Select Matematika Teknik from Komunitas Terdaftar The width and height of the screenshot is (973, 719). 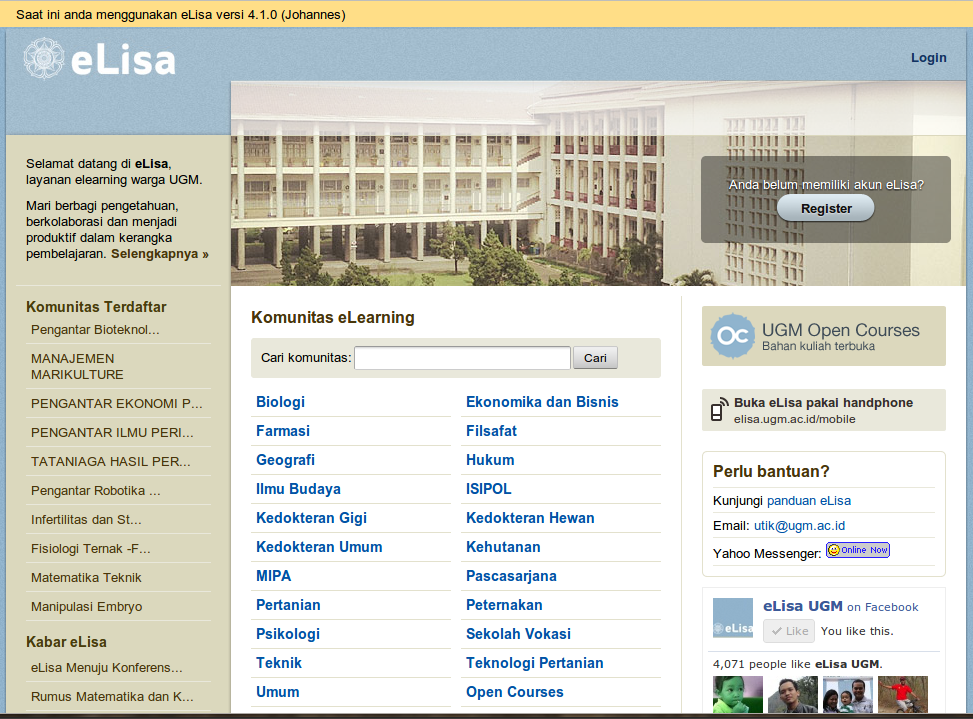coord(86,577)
